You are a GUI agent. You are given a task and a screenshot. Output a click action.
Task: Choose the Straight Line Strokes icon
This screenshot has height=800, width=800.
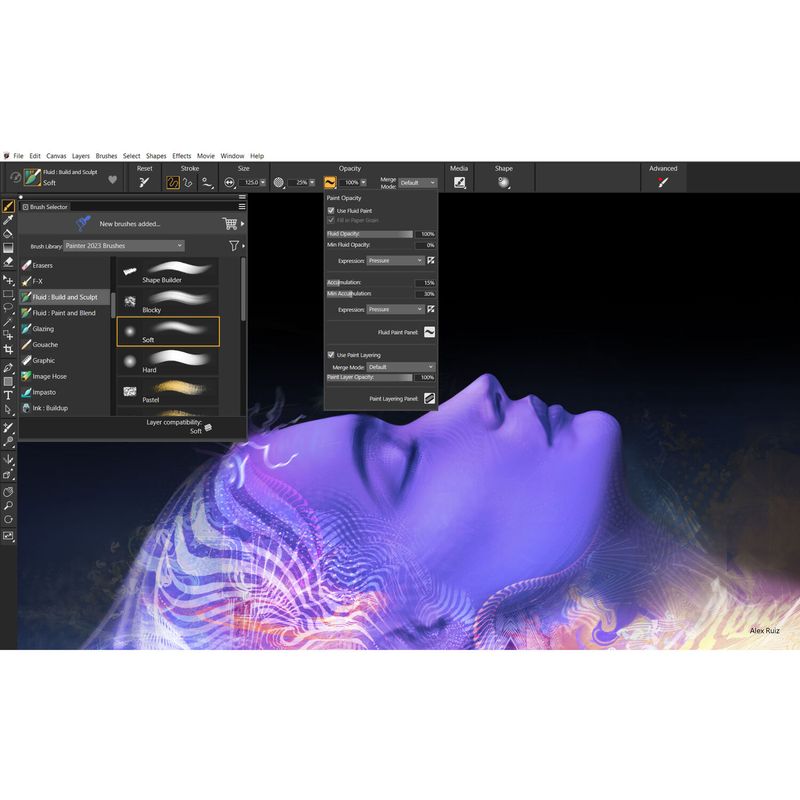tap(188, 182)
